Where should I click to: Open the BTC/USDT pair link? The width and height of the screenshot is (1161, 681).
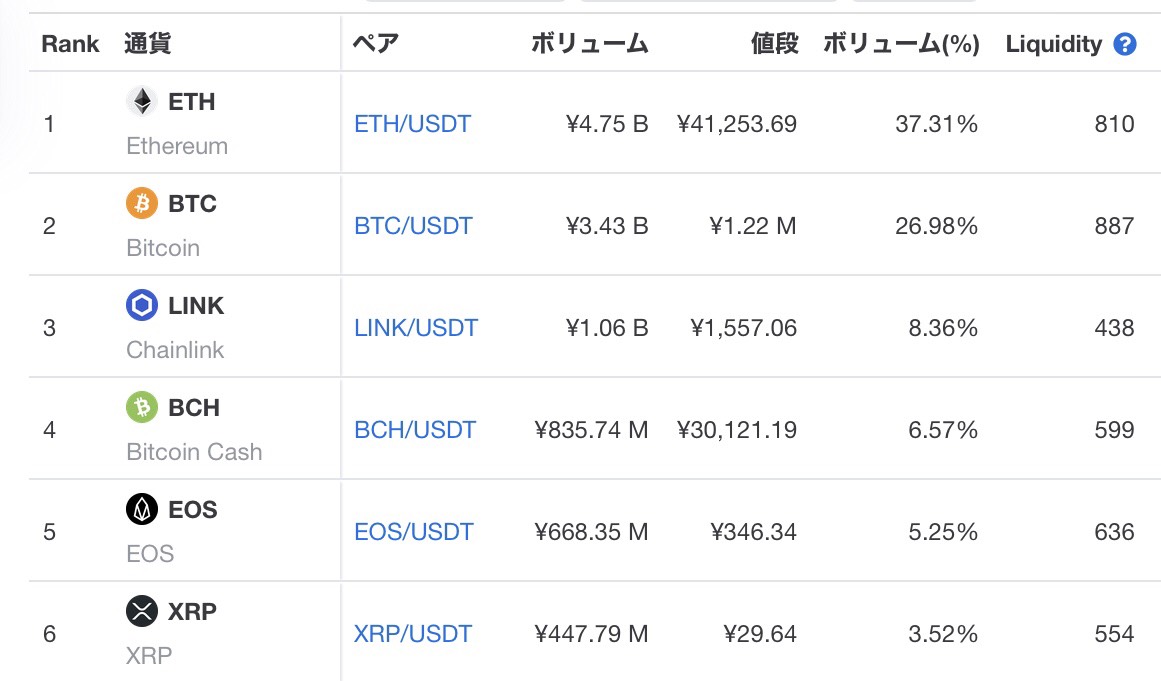413,226
